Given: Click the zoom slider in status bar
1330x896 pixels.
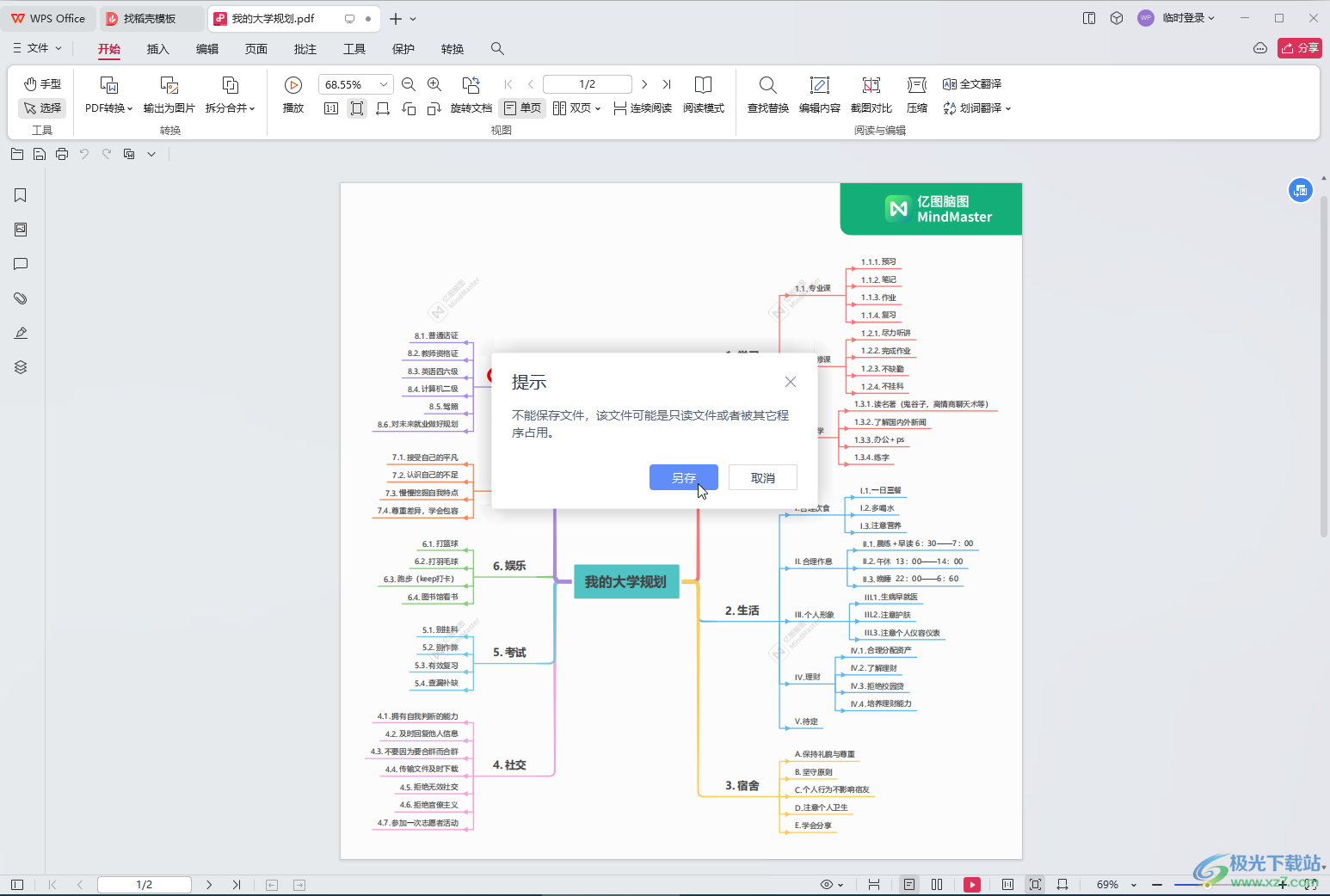Looking at the screenshot, I should [x=1220, y=884].
